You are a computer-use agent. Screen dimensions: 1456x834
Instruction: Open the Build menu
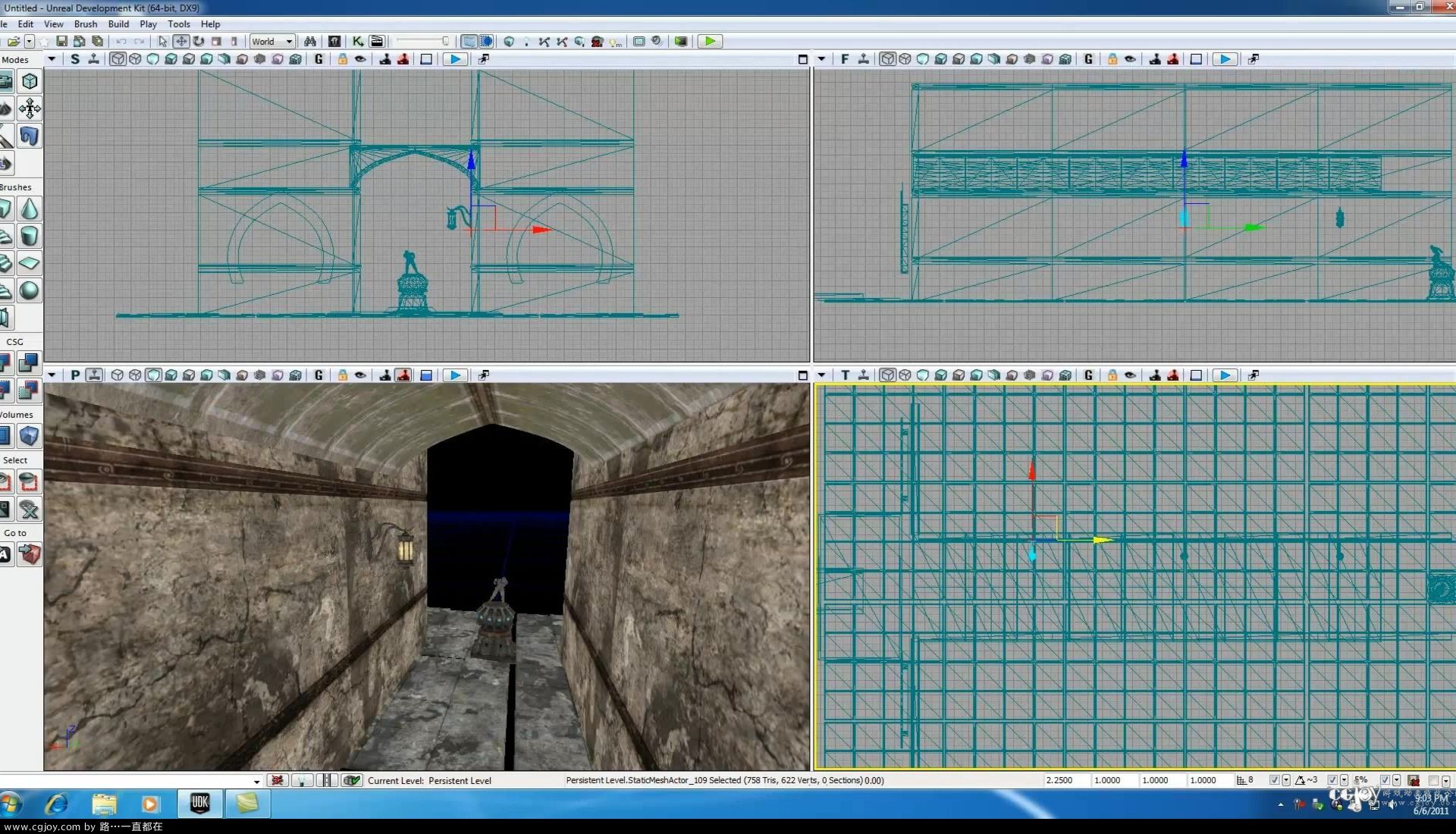tap(119, 24)
